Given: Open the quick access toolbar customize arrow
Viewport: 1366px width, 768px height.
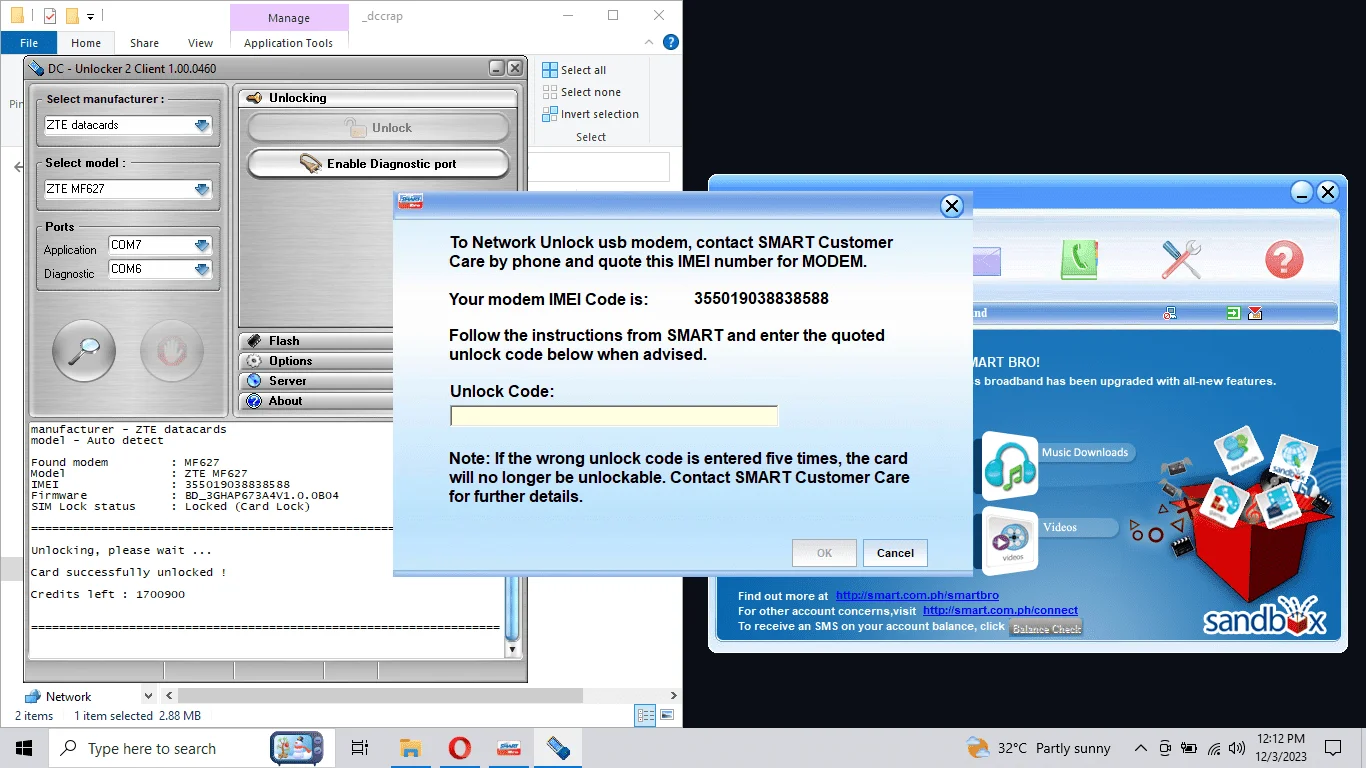Looking at the screenshot, I should click(x=91, y=16).
